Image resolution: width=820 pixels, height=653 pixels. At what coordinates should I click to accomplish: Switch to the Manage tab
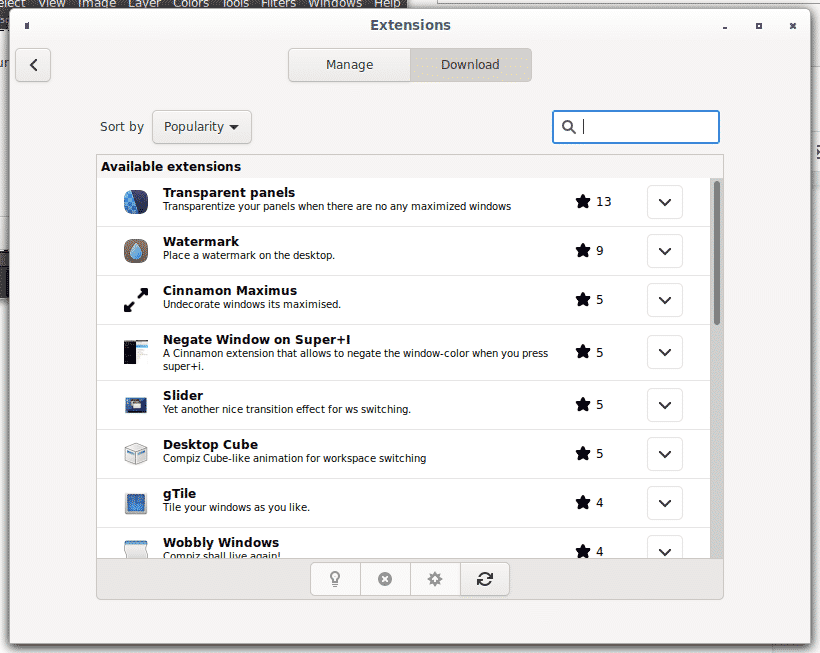(x=349, y=65)
